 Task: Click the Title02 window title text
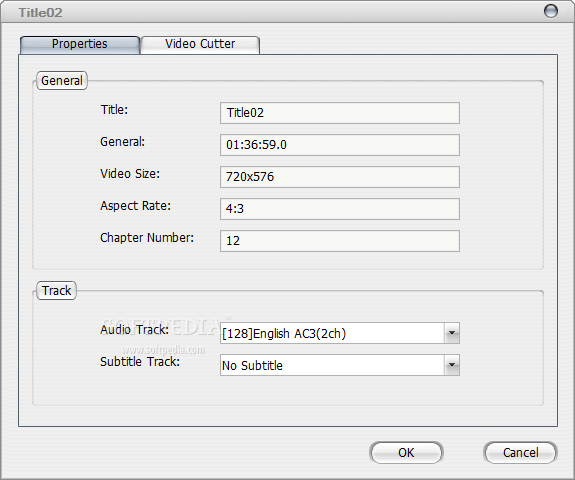click(x=40, y=13)
